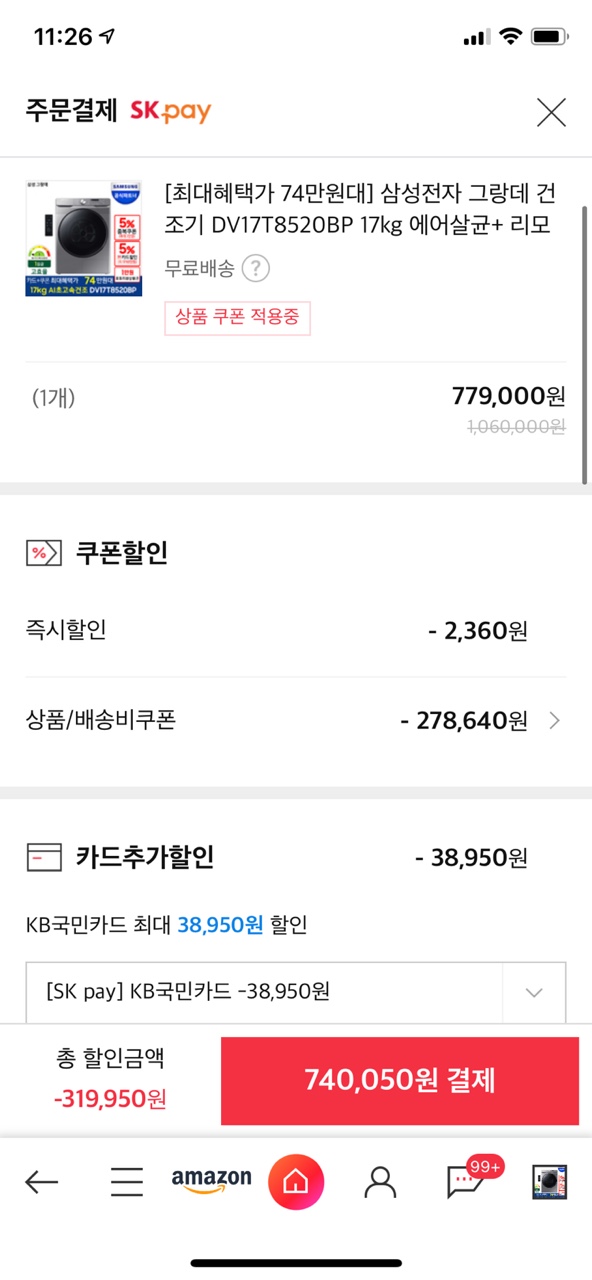
Task: Tap the Samsung dryer product title
Action: (x=359, y=208)
